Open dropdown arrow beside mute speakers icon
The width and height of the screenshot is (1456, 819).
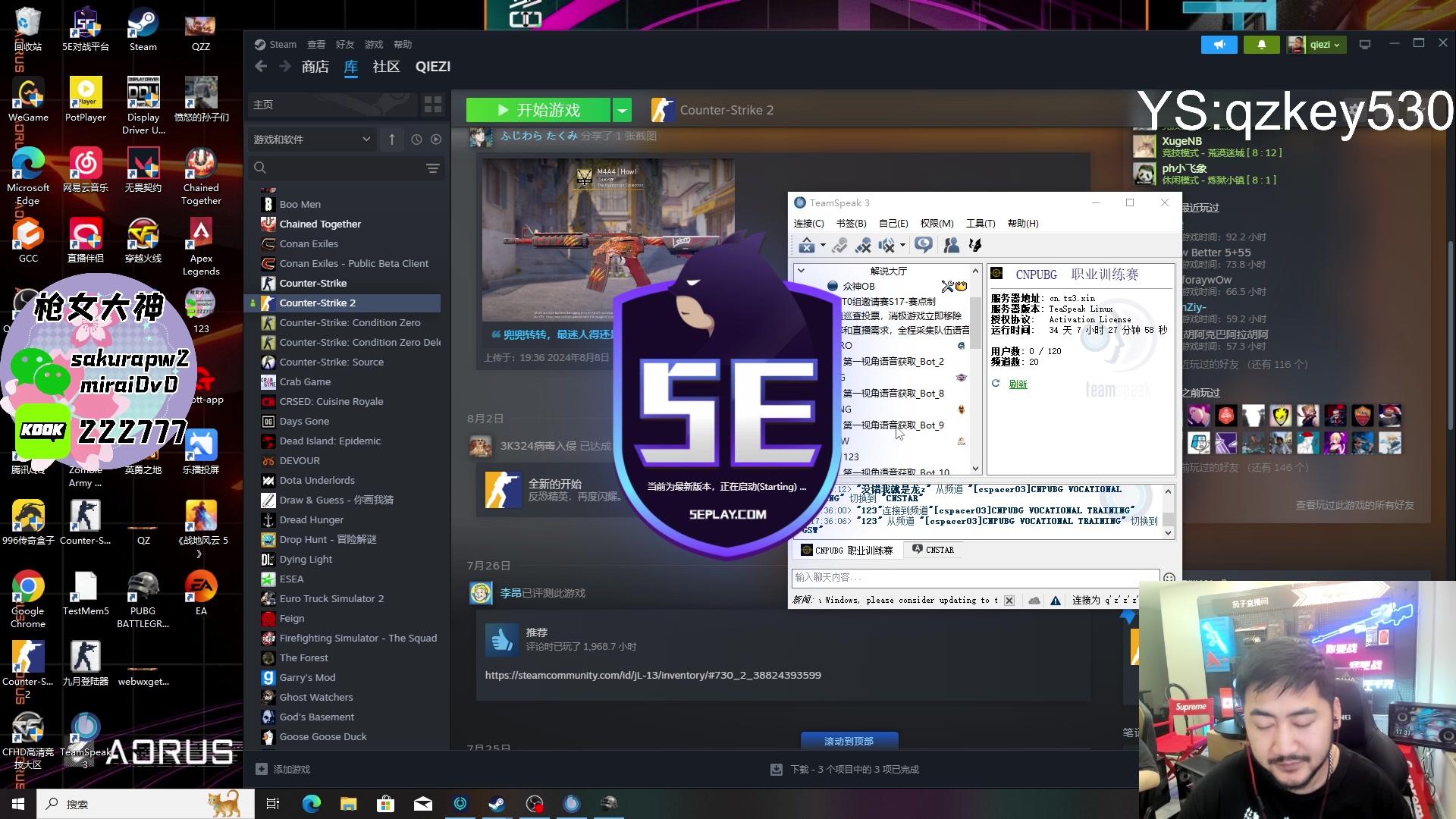(x=902, y=245)
